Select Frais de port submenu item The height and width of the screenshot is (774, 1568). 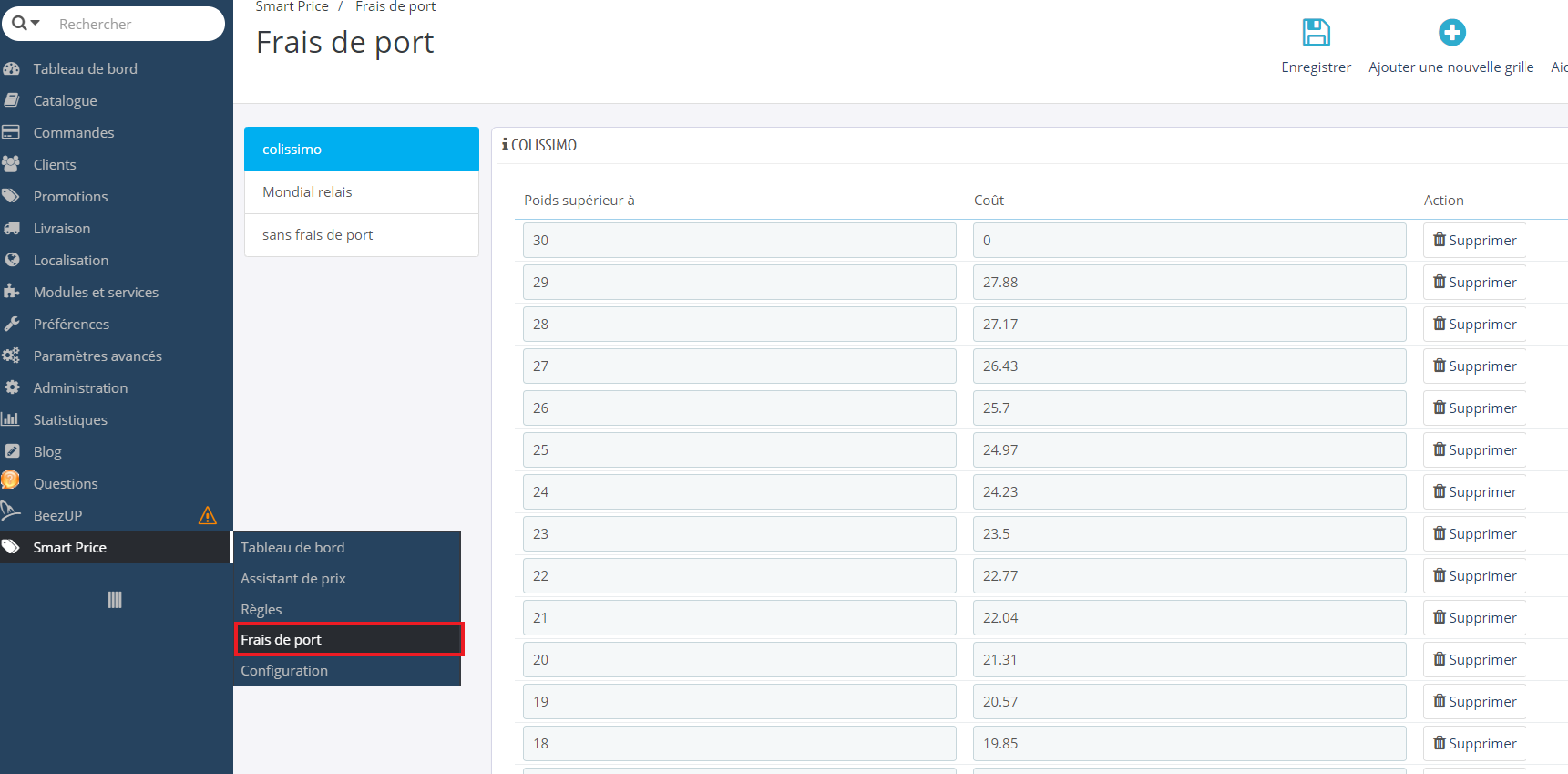pyautogui.click(x=349, y=639)
